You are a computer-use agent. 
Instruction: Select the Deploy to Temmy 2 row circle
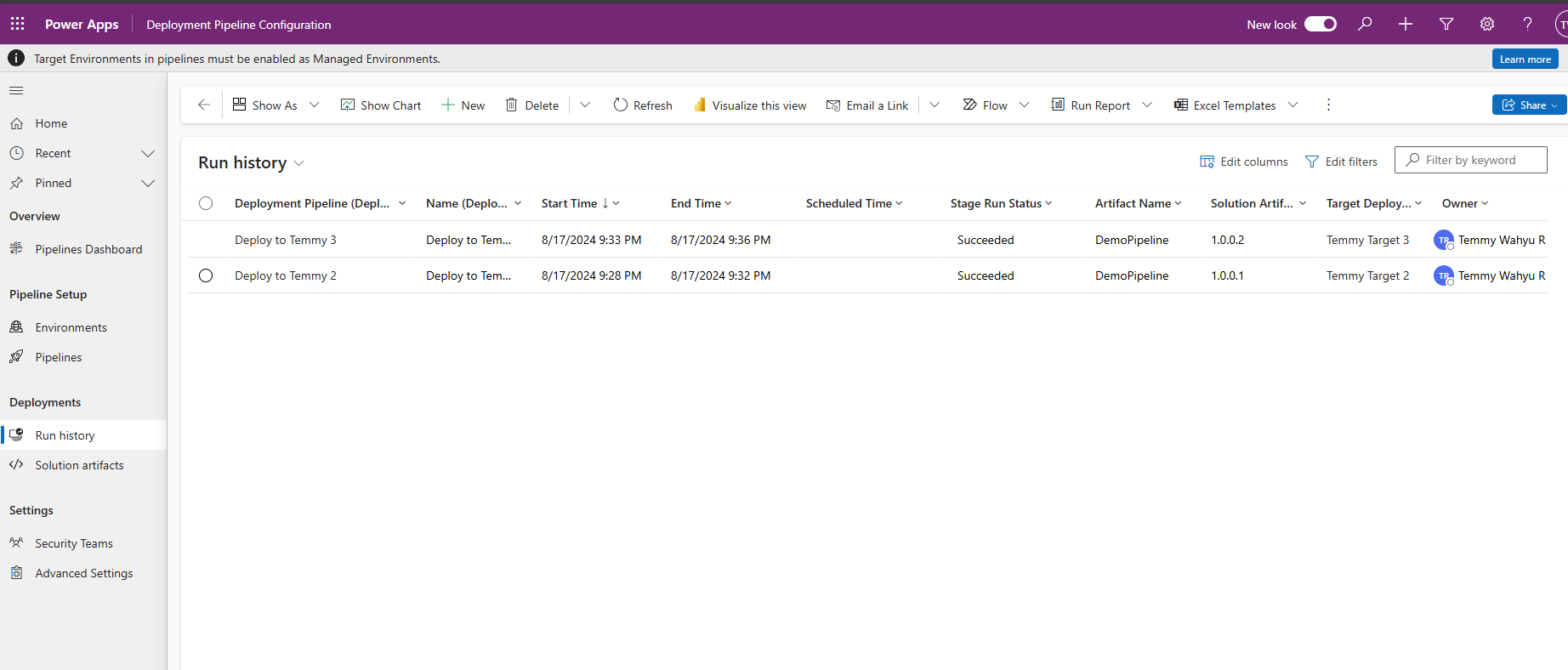(x=206, y=275)
